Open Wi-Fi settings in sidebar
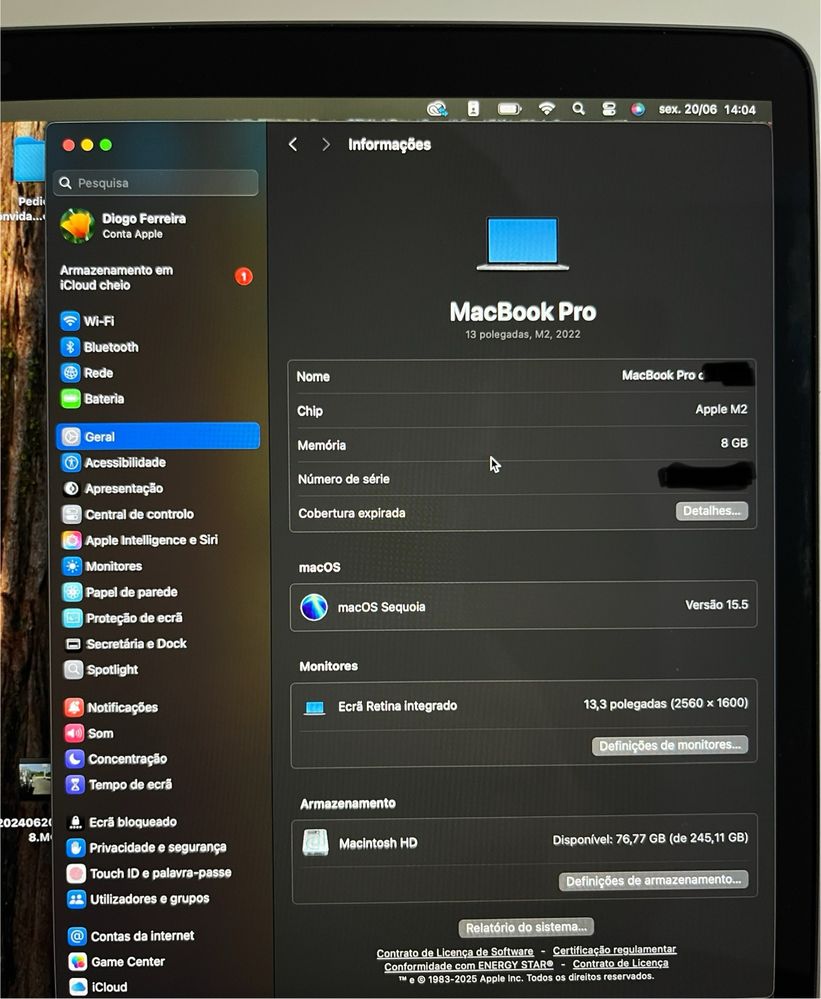 point(87,320)
